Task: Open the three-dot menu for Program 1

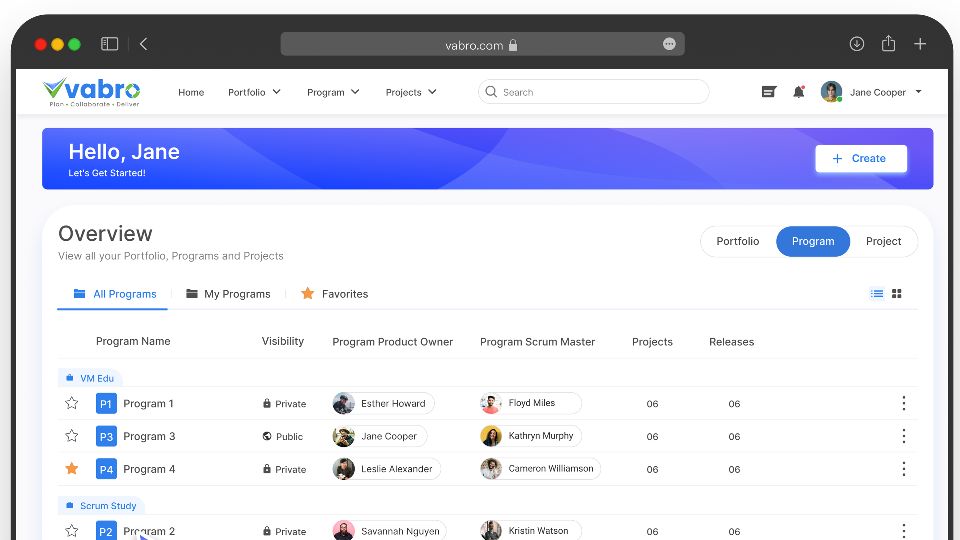Action: point(903,403)
